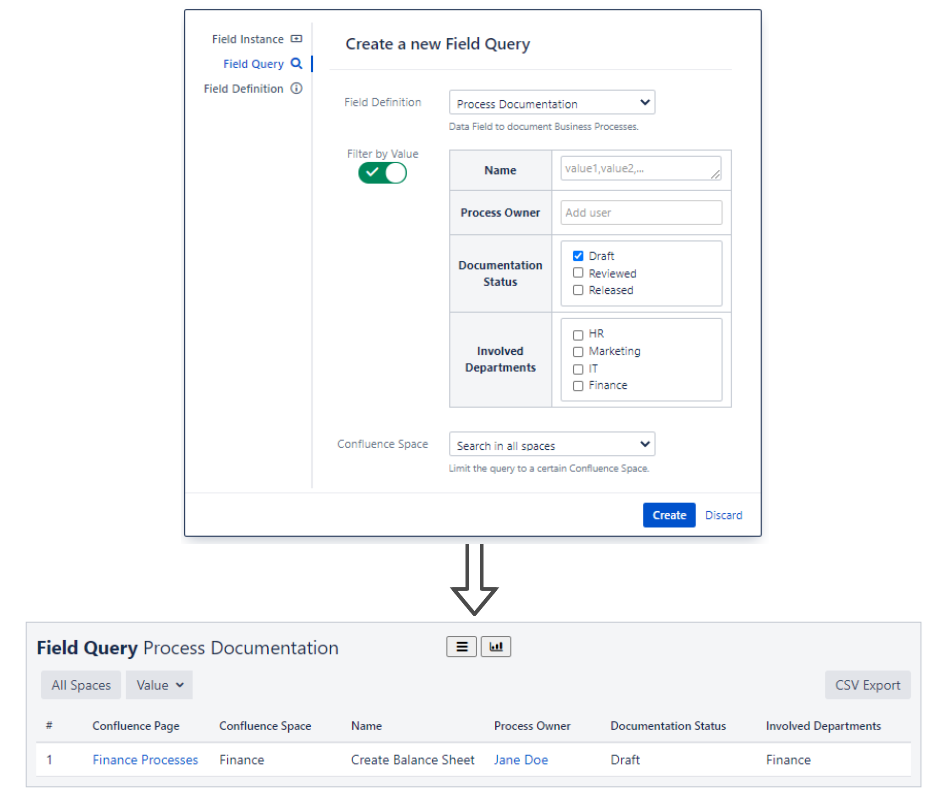Viewport: 937px width, 800px height.
Task: Switch to list view icon
Action: [x=461, y=646]
